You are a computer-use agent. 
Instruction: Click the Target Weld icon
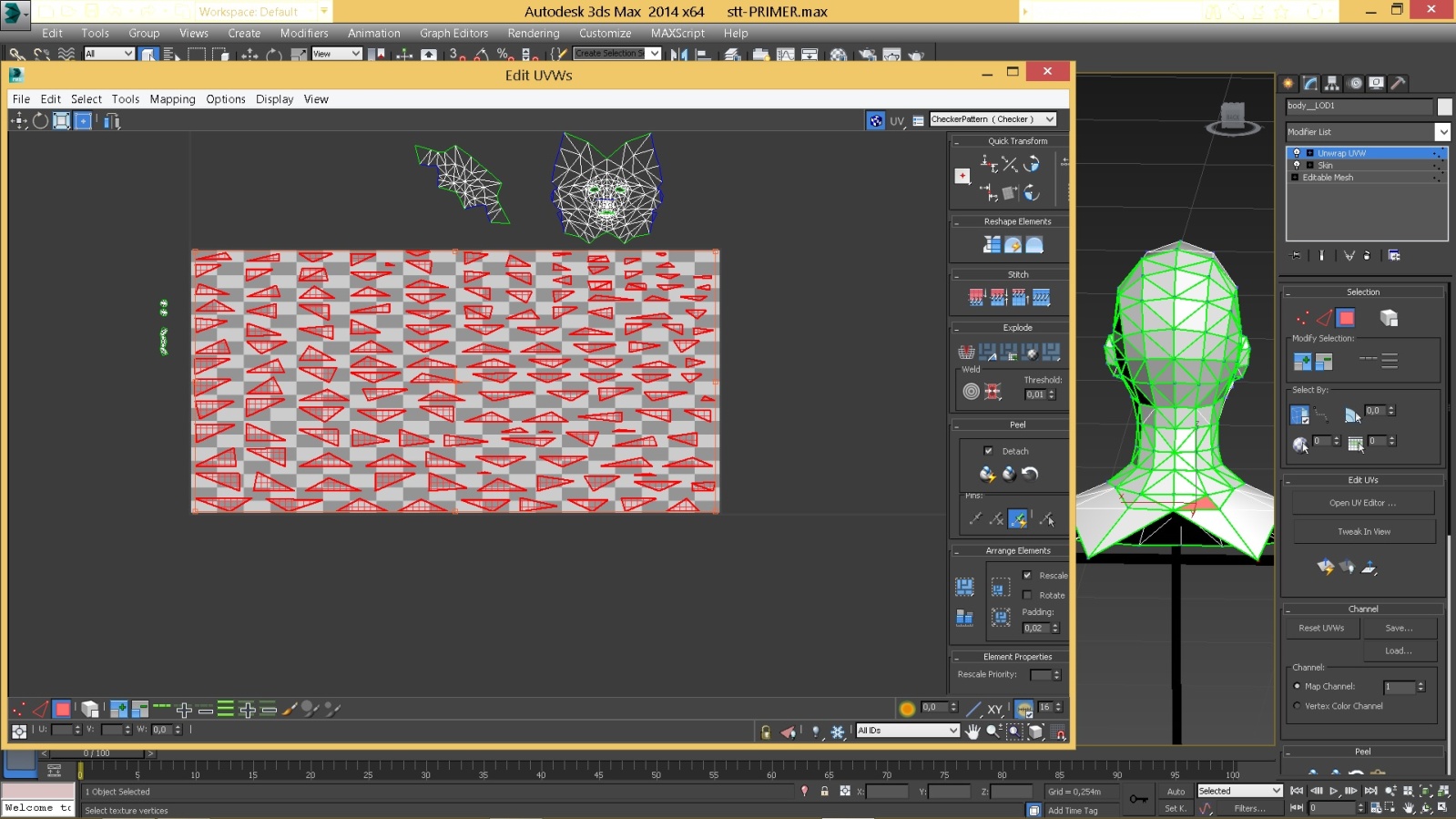(972, 392)
